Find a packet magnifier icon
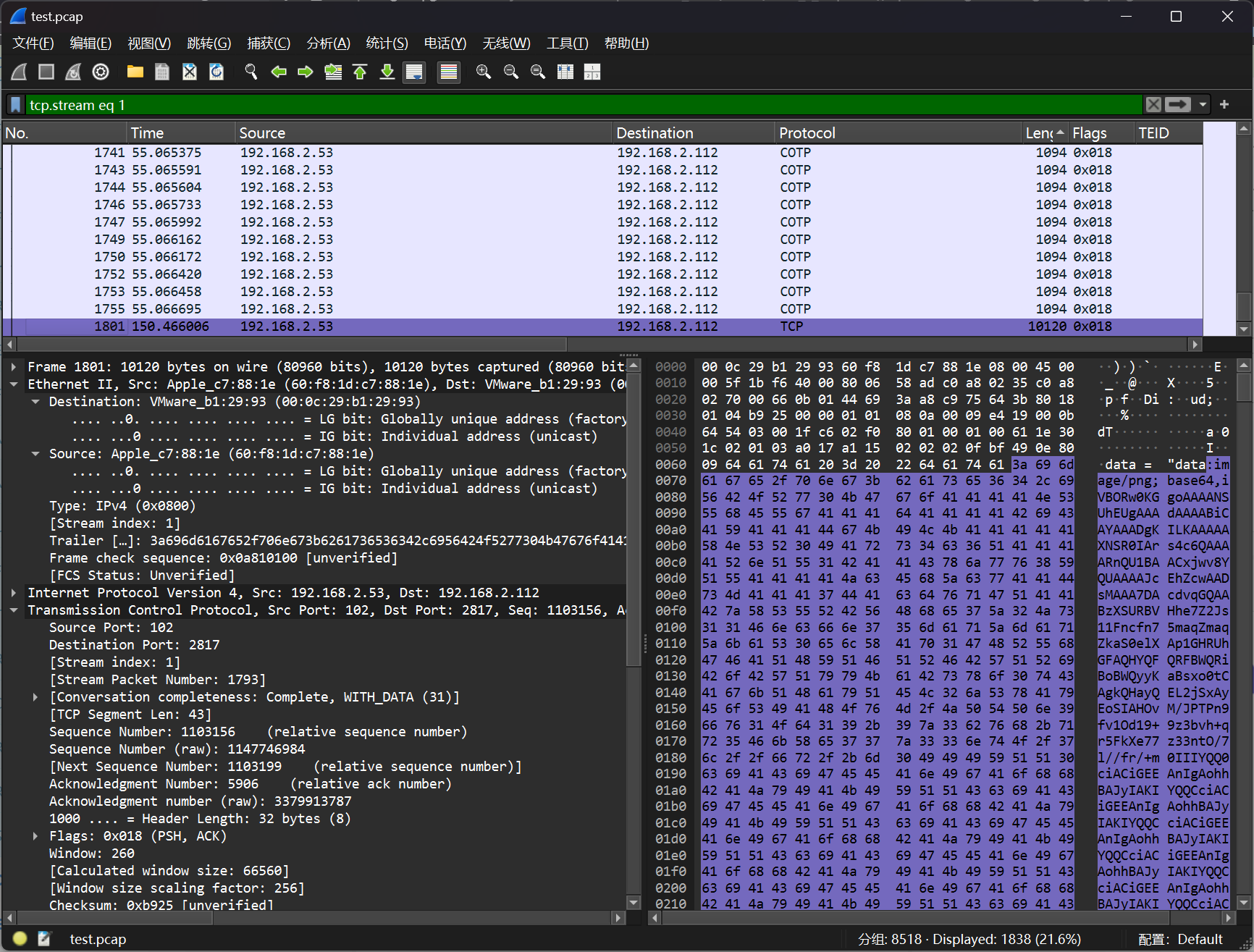This screenshot has height=952, width=1254. tap(251, 72)
